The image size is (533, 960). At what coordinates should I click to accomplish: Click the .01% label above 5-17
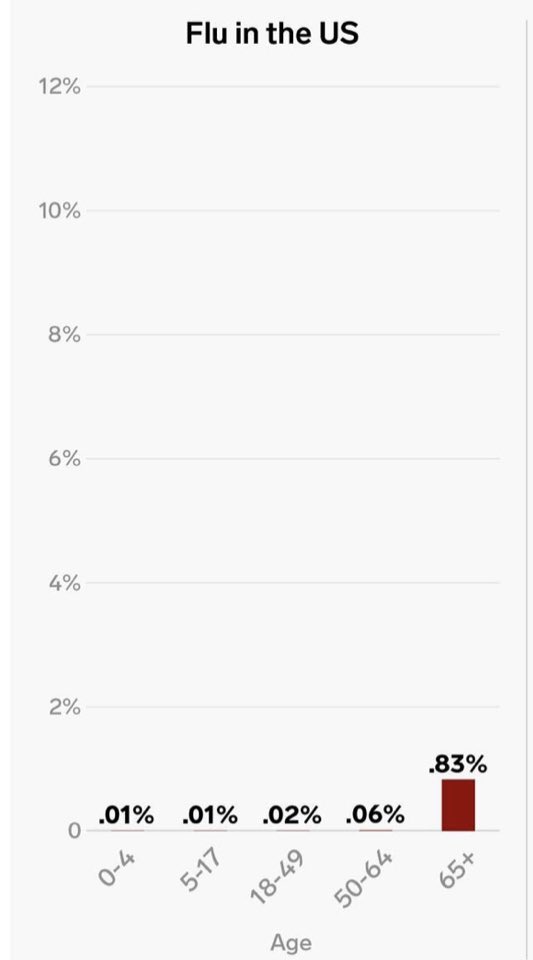click(210, 815)
